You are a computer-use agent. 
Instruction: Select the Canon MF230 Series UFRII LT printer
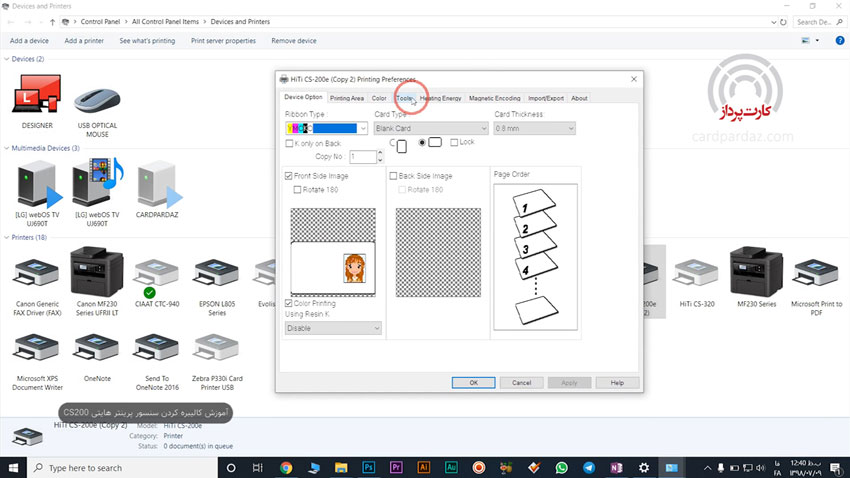97,282
